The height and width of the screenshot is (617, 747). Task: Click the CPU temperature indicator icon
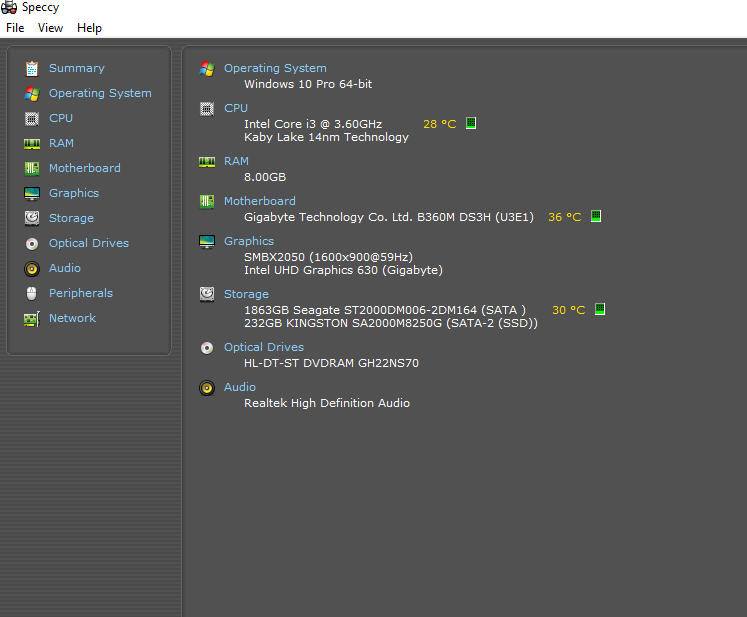[471, 123]
